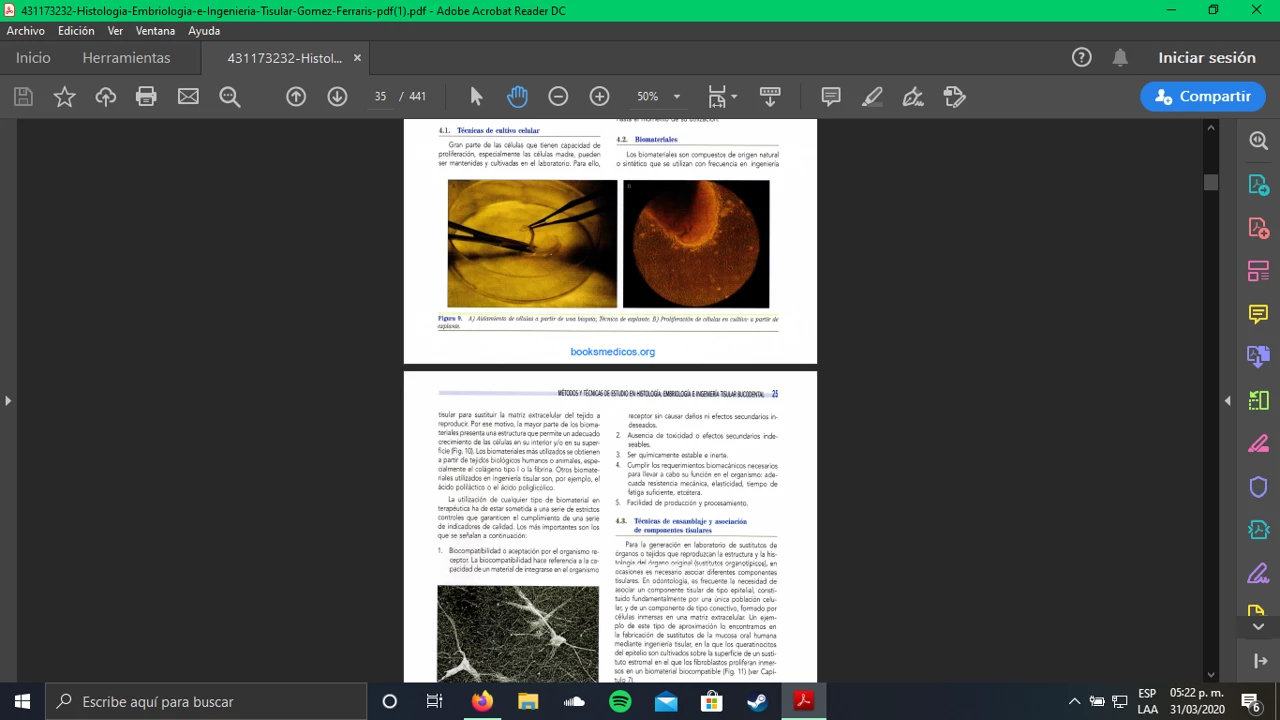Open the Edición menu
This screenshot has height=720, width=1280.
76,31
